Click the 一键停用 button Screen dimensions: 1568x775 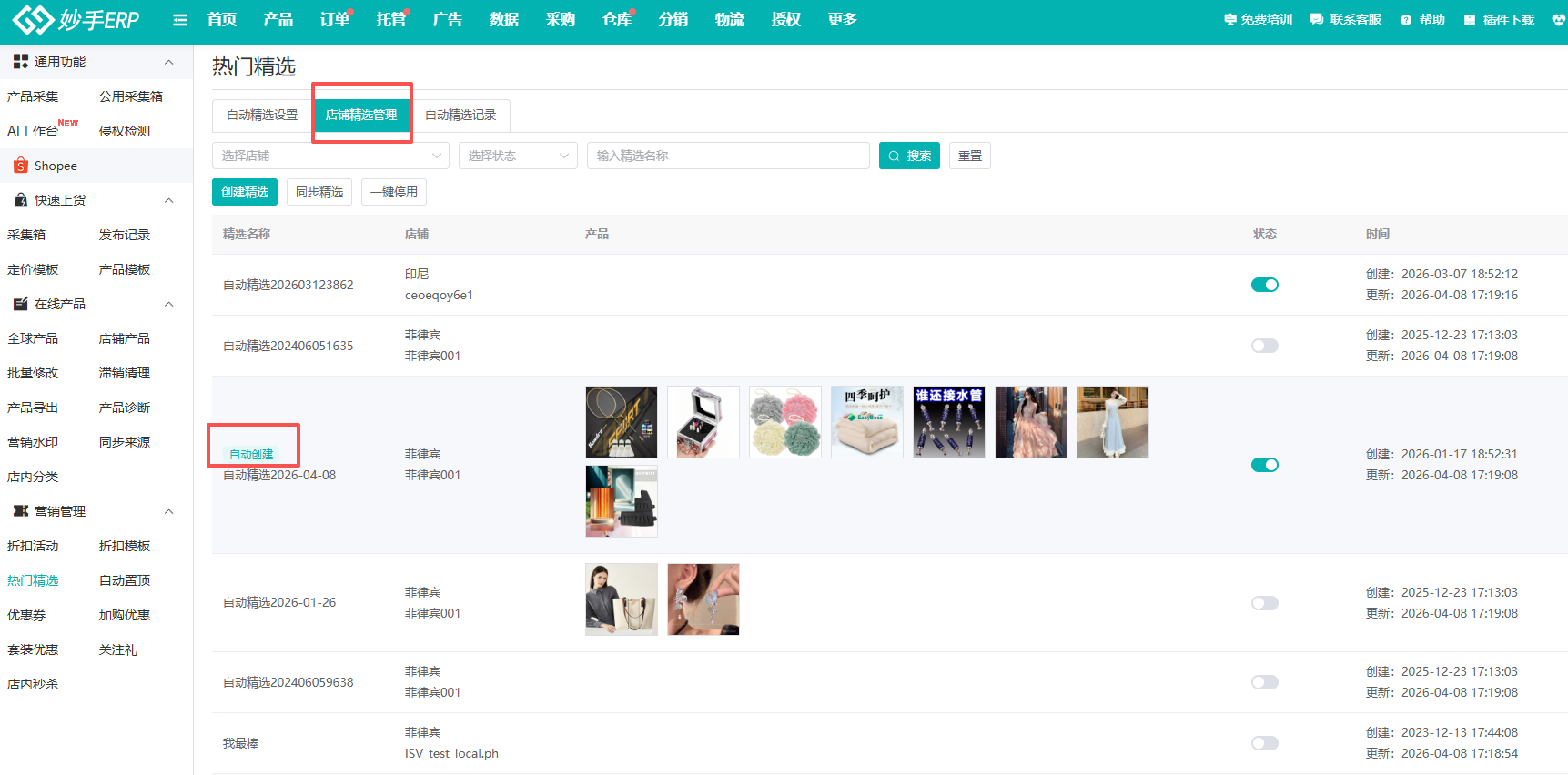click(x=394, y=192)
